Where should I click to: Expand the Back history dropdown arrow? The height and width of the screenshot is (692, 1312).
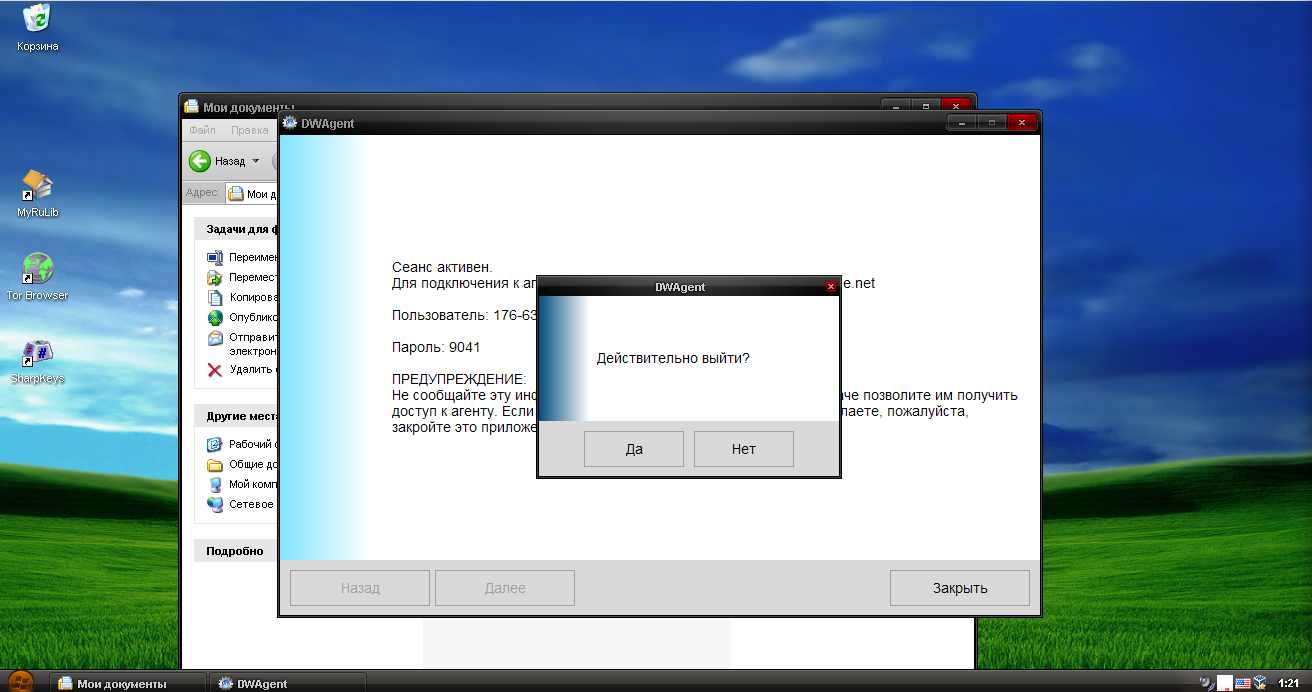coord(255,161)
